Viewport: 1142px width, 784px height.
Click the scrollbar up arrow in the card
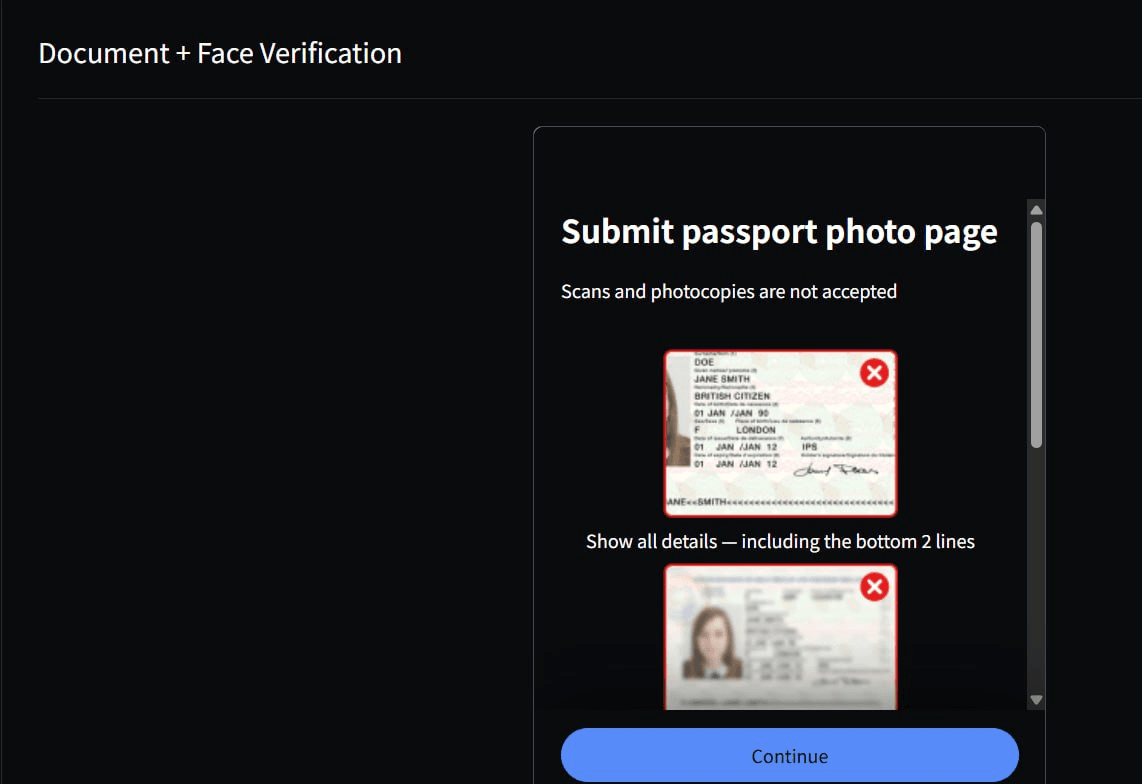(x=1036, y=210)
